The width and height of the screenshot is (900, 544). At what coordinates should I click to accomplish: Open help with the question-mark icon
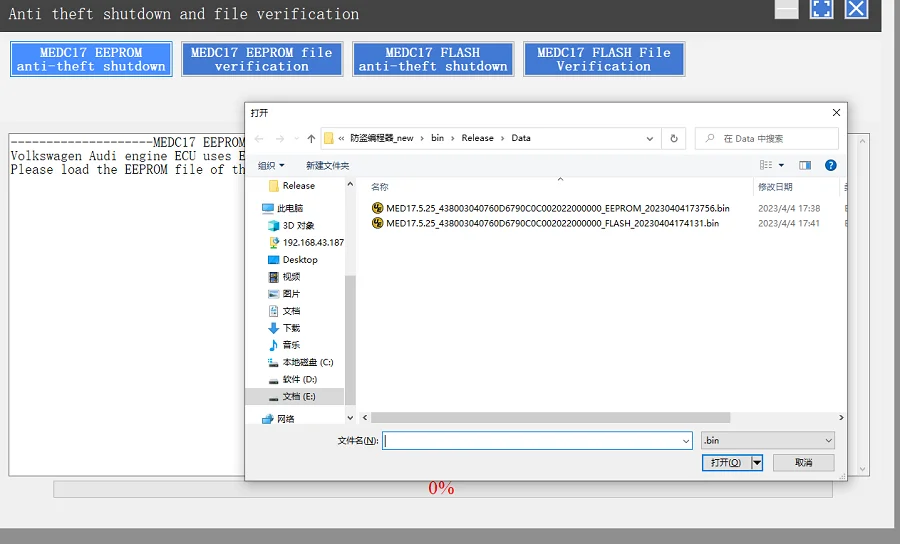click(831, 165)
